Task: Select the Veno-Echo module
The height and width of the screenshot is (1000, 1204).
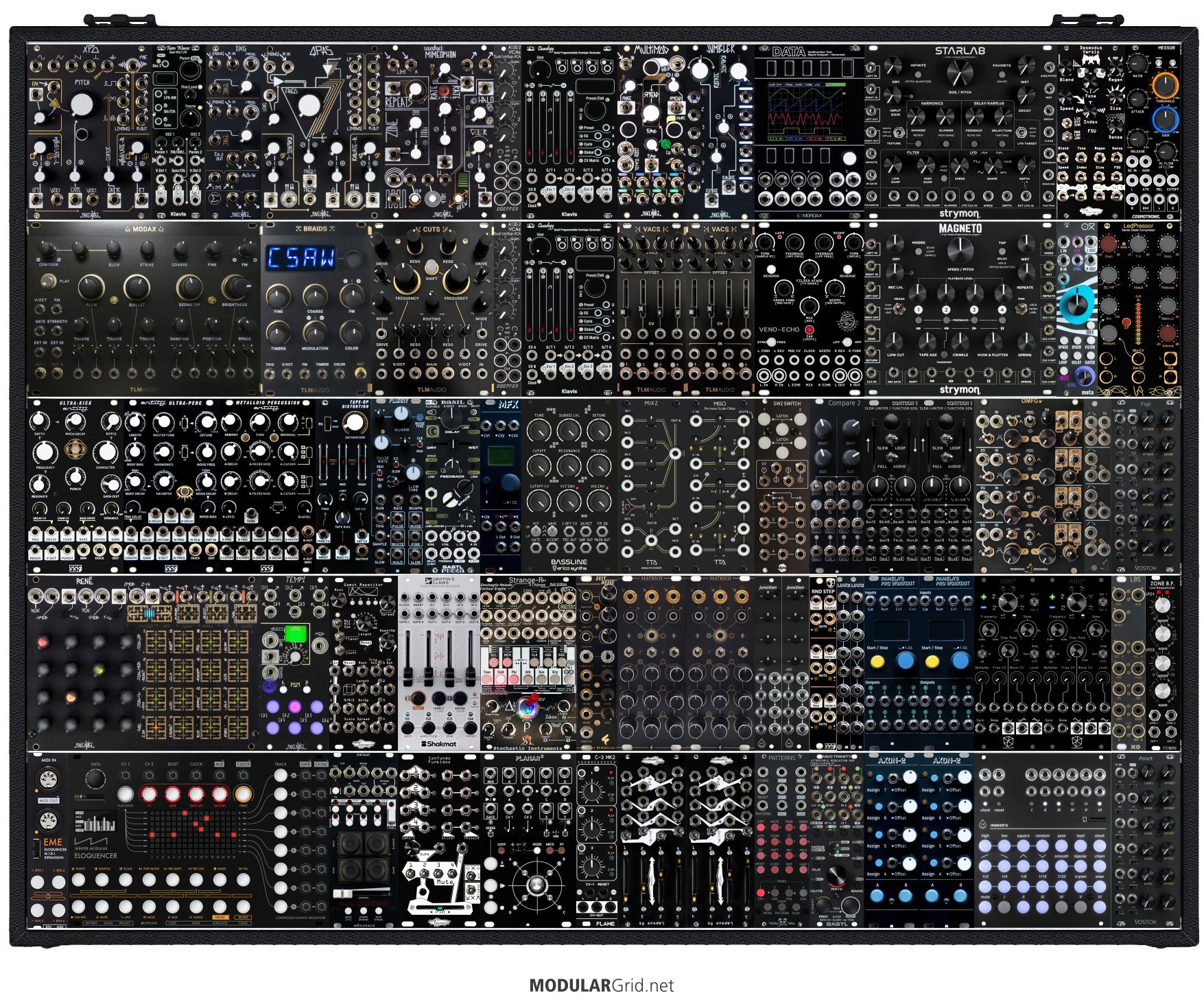Action: coord(810,309)
